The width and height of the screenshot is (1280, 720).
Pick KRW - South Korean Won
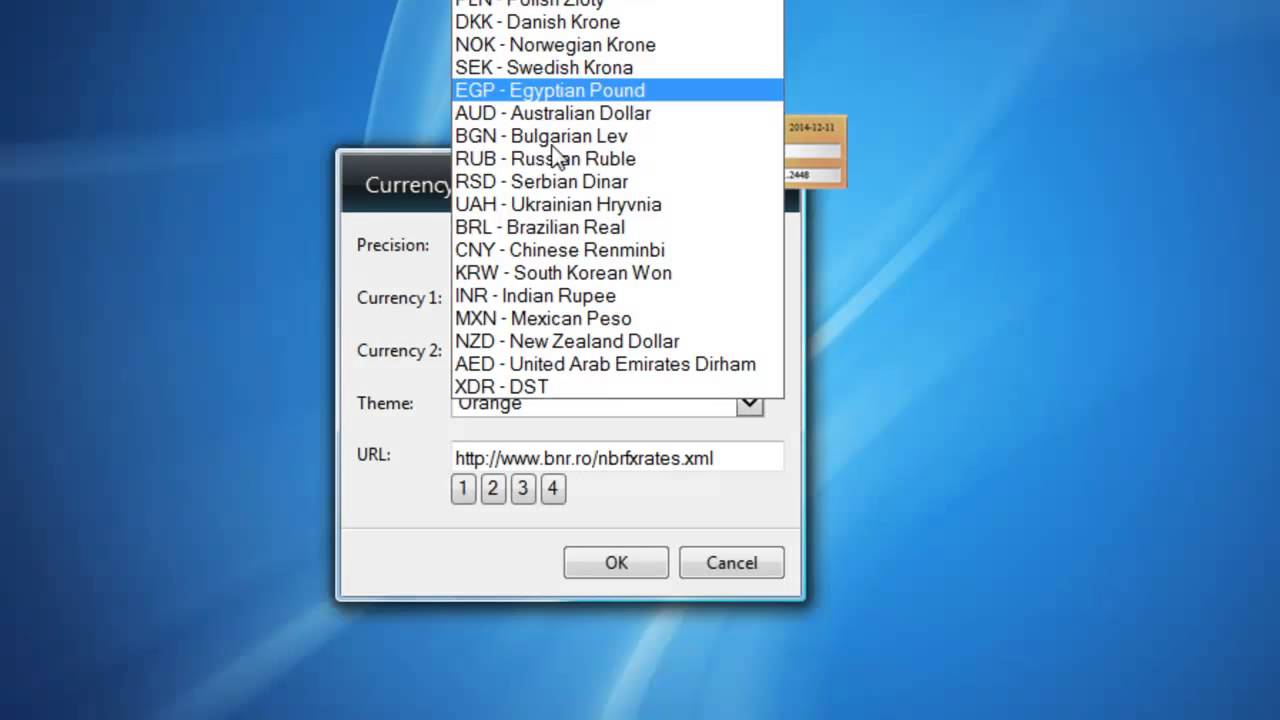click(x=617, y=273)
